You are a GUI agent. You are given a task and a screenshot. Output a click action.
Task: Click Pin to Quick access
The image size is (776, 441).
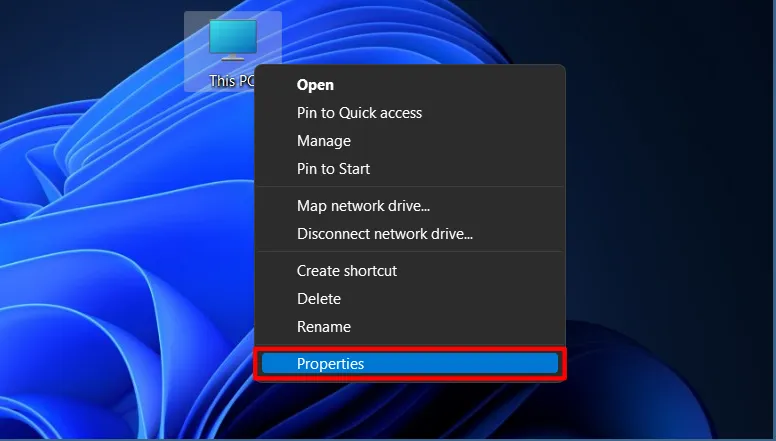click(410, 113)
